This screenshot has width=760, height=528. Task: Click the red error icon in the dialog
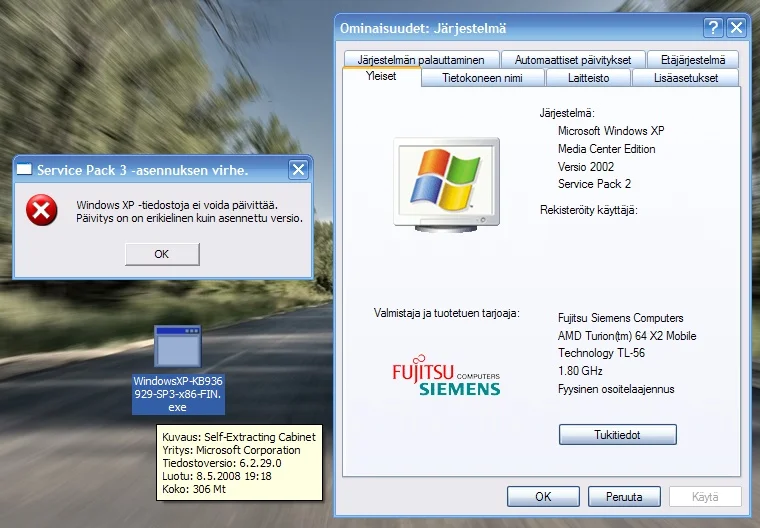point(41,210)
